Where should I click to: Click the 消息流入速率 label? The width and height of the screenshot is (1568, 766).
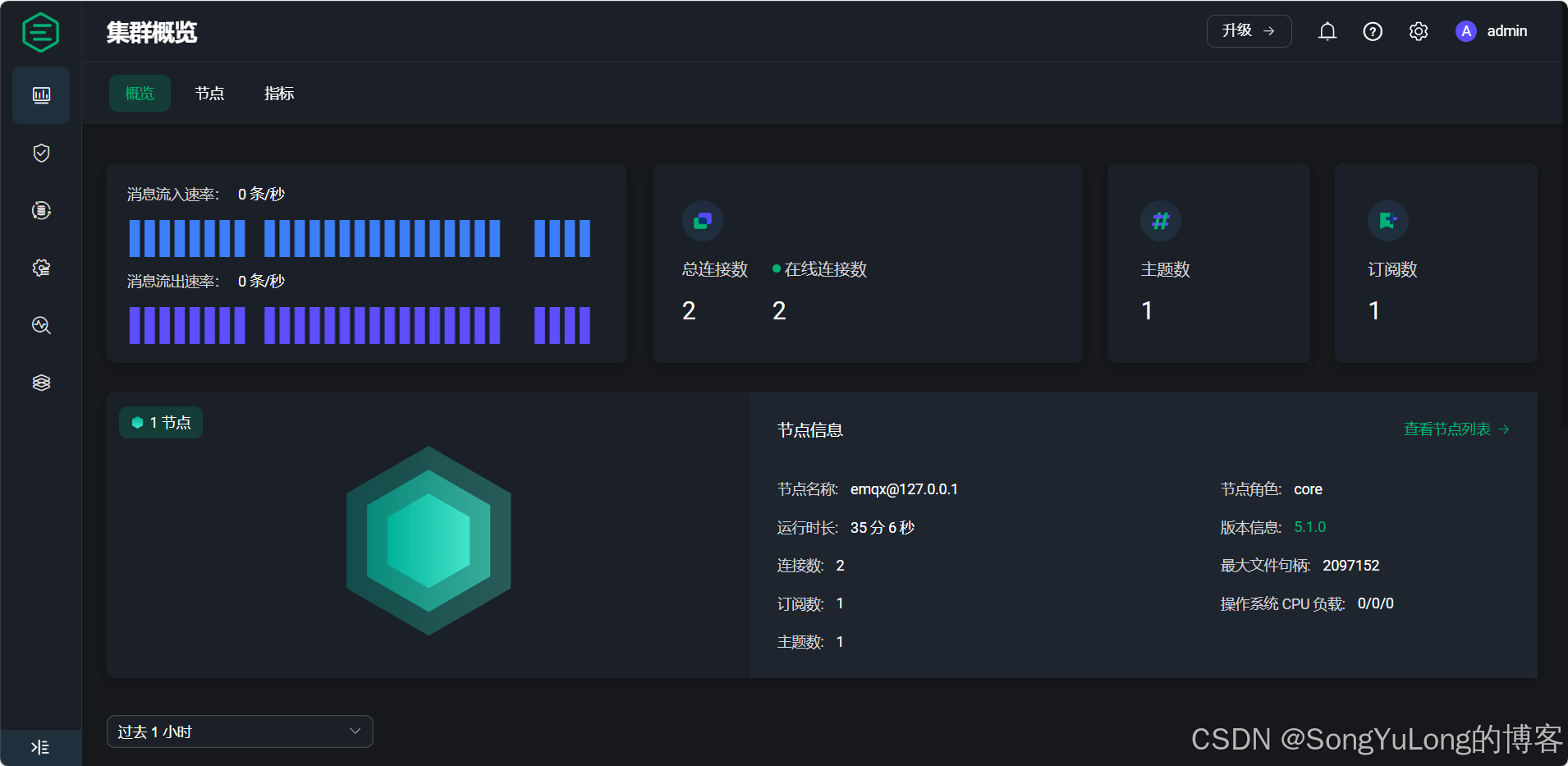(173, 195)
